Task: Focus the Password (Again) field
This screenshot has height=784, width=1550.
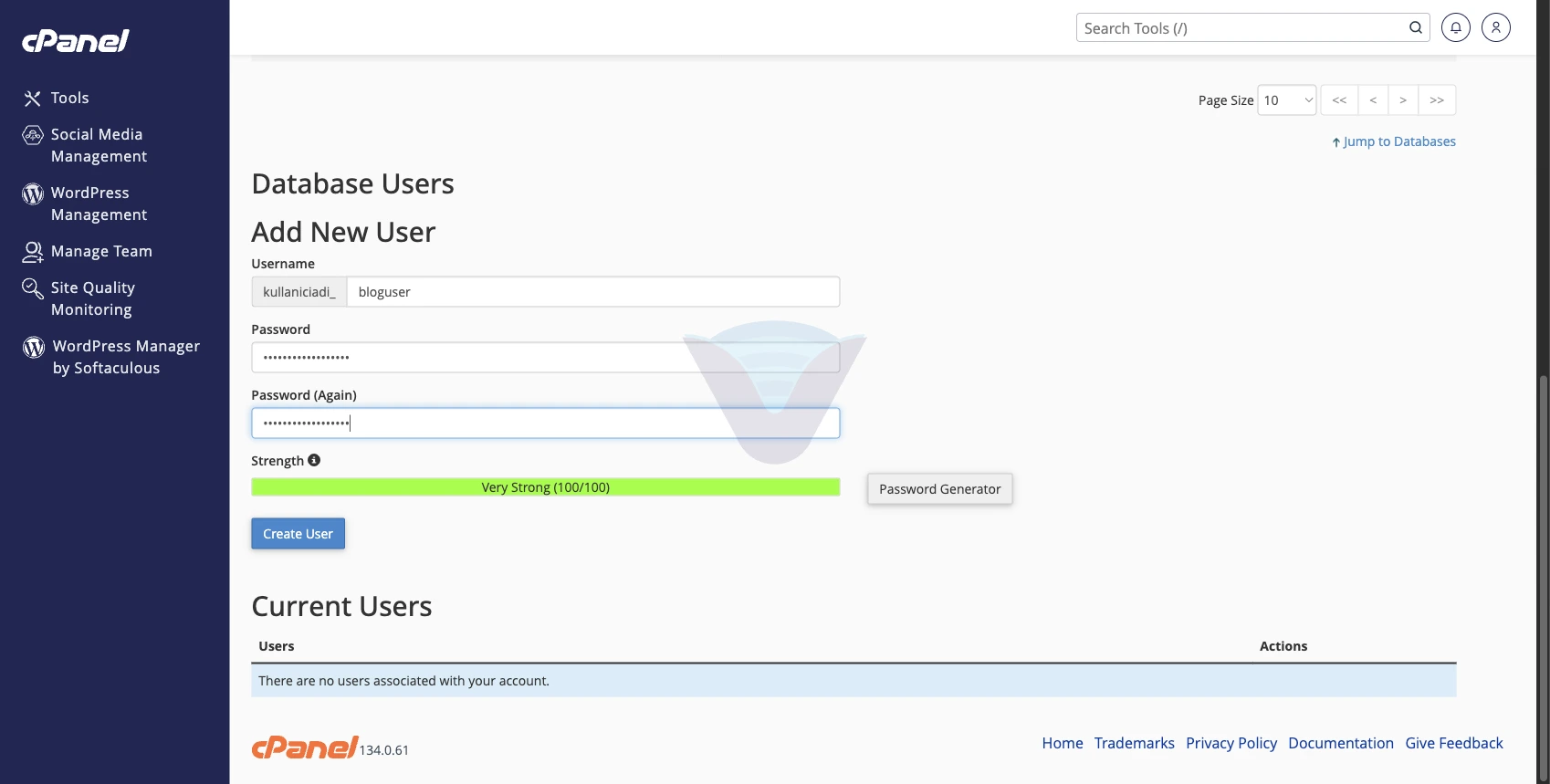Action: pyautogui.click(x=545, y=423)
